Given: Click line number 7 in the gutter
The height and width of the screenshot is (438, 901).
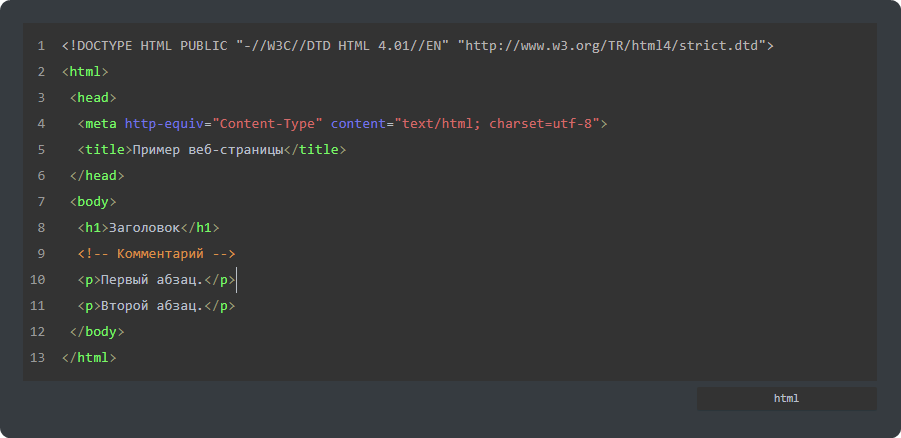Looking at the screenshot, I should pyautogui.click(x=41, y=202).
